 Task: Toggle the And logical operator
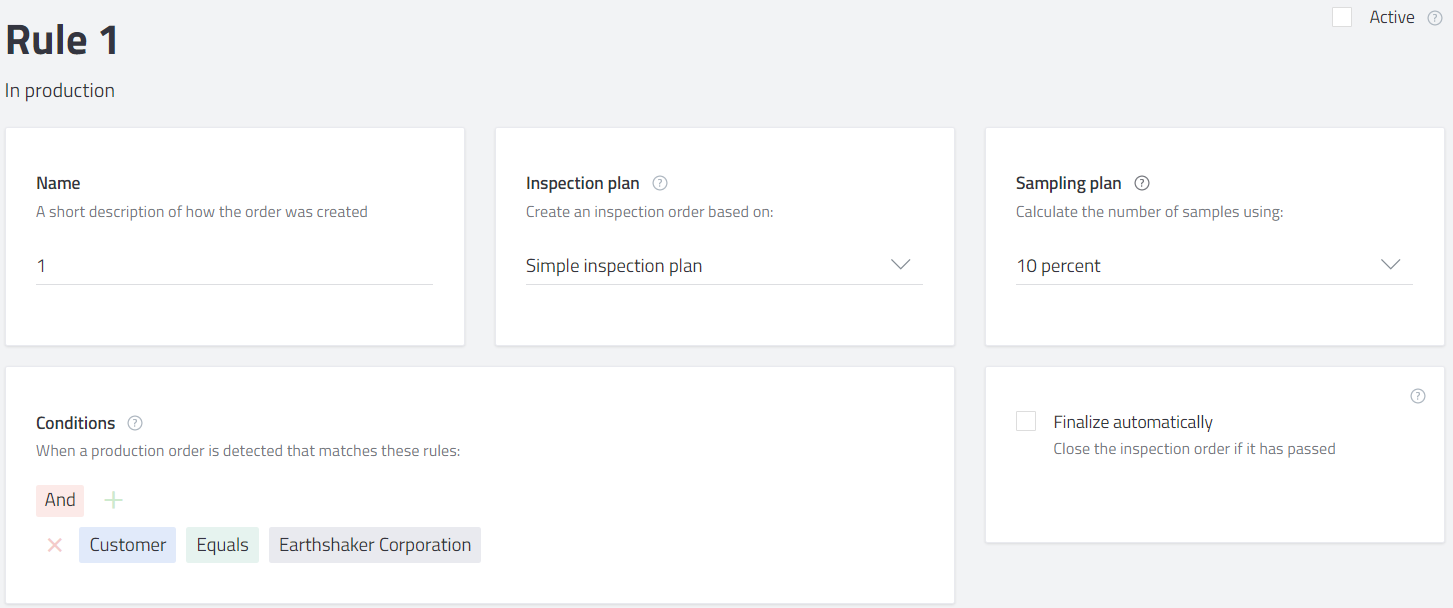(60, 500)
